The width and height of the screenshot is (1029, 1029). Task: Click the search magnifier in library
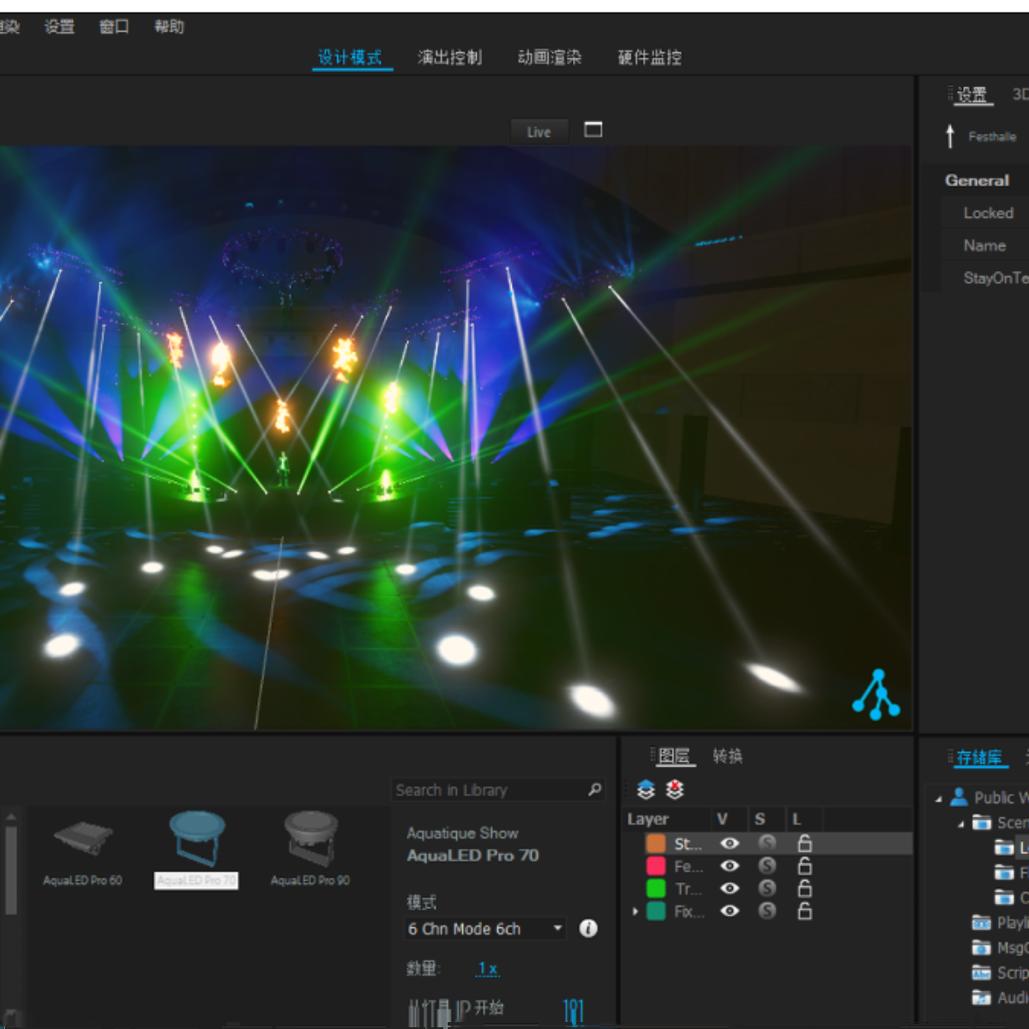(595, 790)
